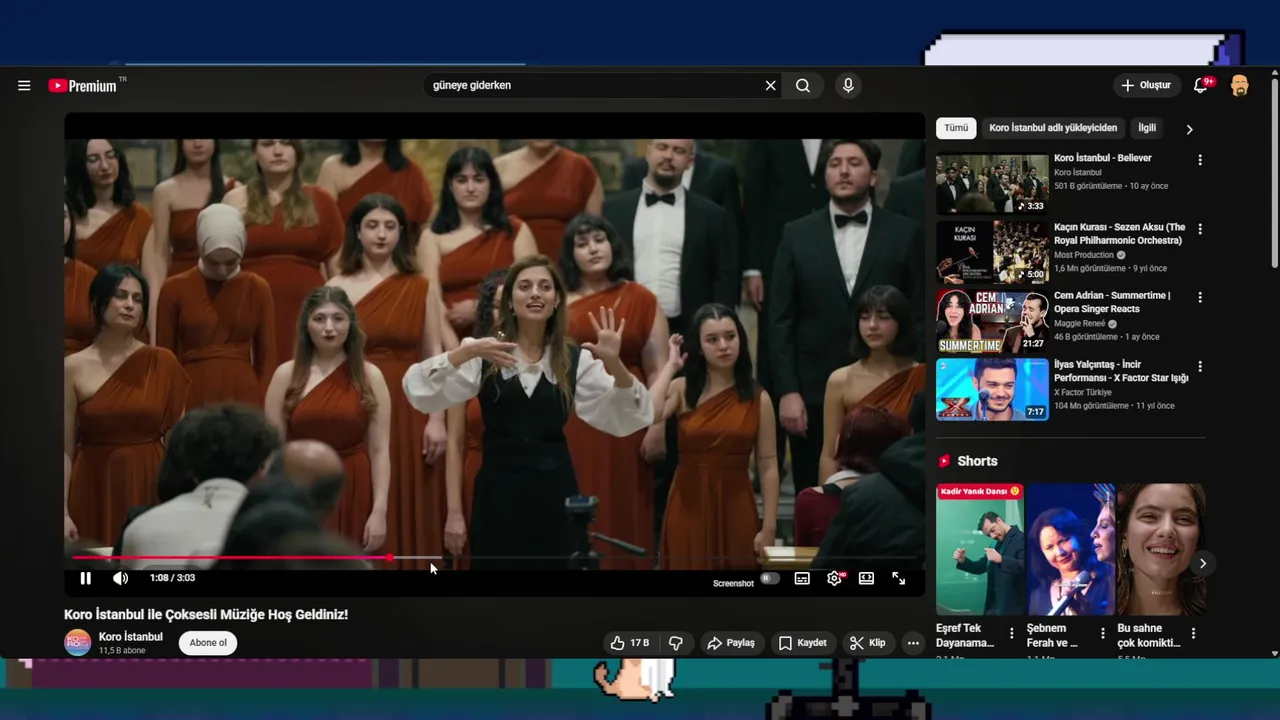Open more actions ellipsis below video
Viewport: 1280px width, 720px height.
(913, 643)
